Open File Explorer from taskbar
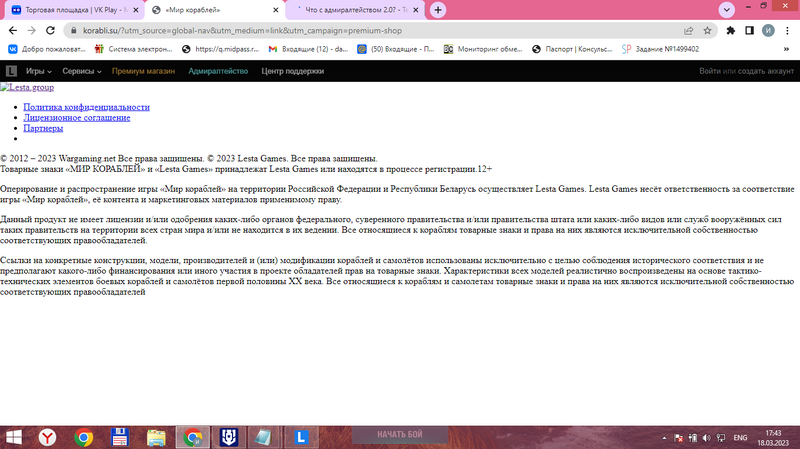The width and height of the screenshot is (800, 449). coord(156,437)
